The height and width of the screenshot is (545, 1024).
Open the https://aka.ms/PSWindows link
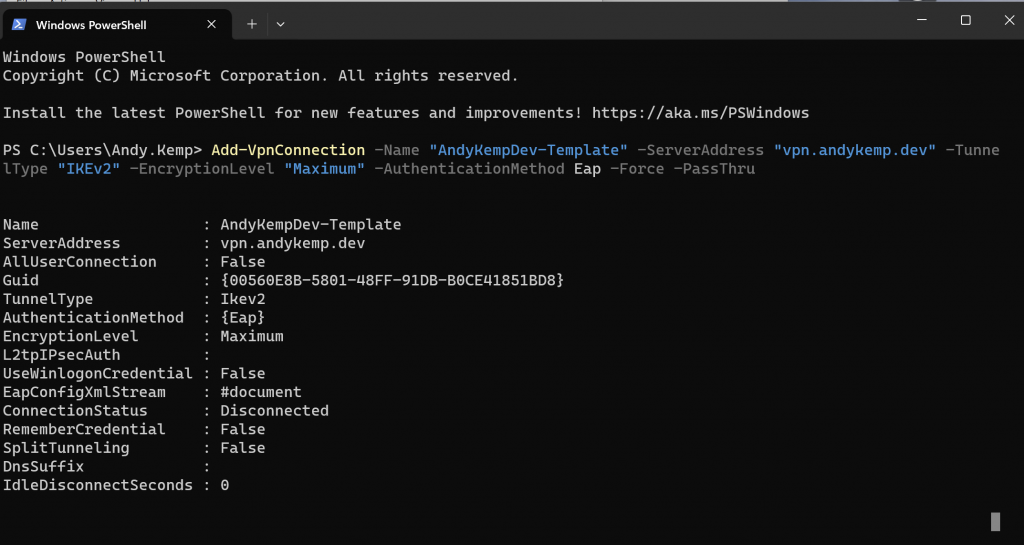pos(700,113)
